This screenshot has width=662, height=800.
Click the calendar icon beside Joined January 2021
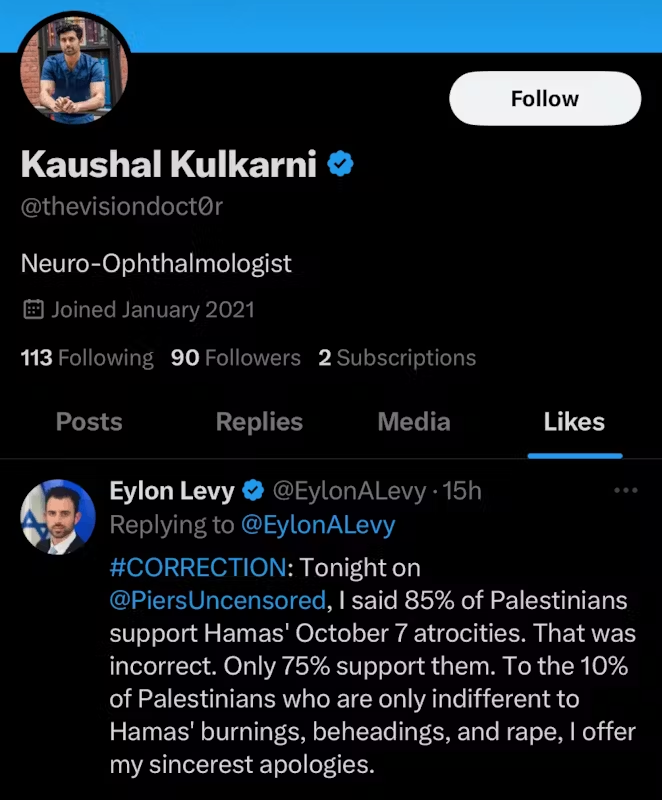click(x=32, y=310)
